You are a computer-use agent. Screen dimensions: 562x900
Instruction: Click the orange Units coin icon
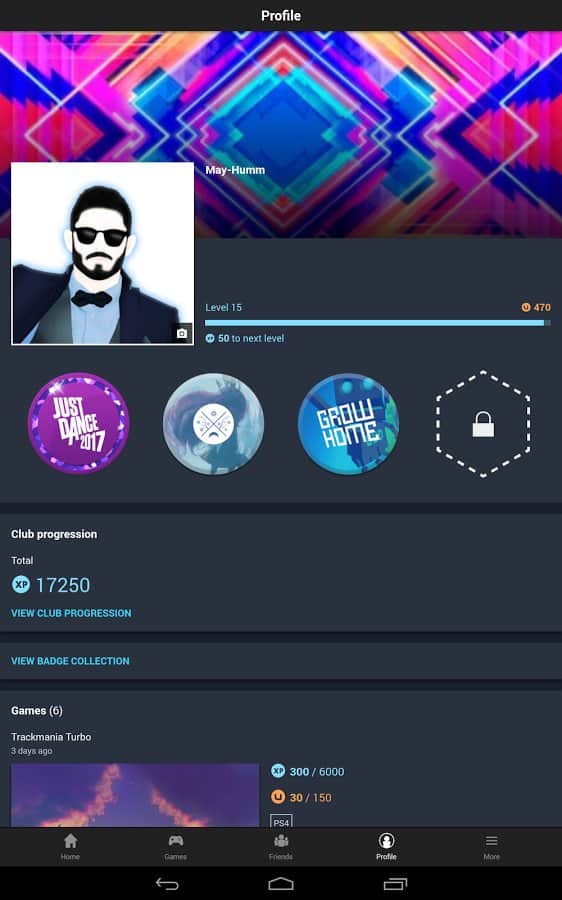[526, 307]
